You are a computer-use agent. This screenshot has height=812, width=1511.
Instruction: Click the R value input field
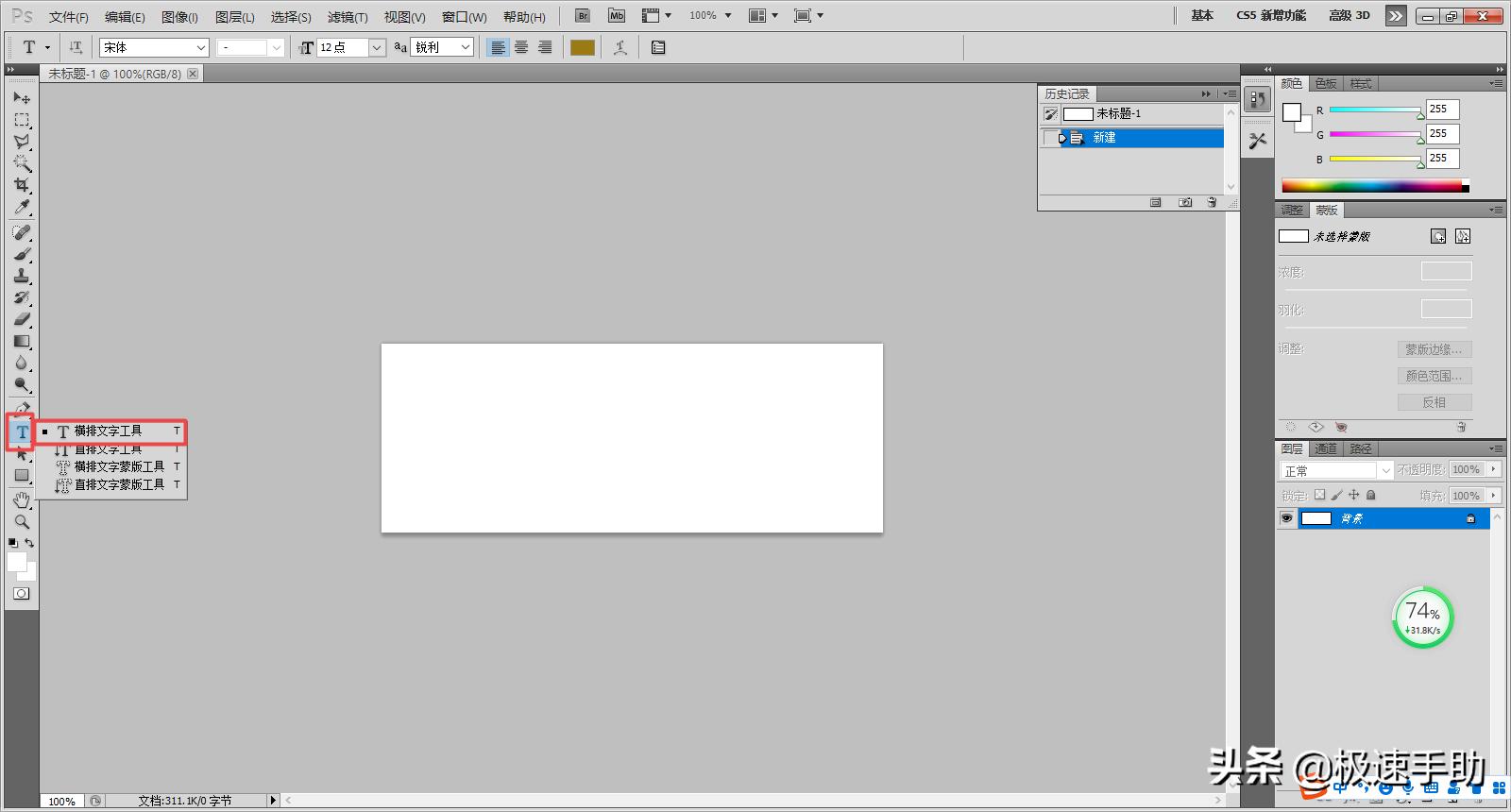[1442, 110]
